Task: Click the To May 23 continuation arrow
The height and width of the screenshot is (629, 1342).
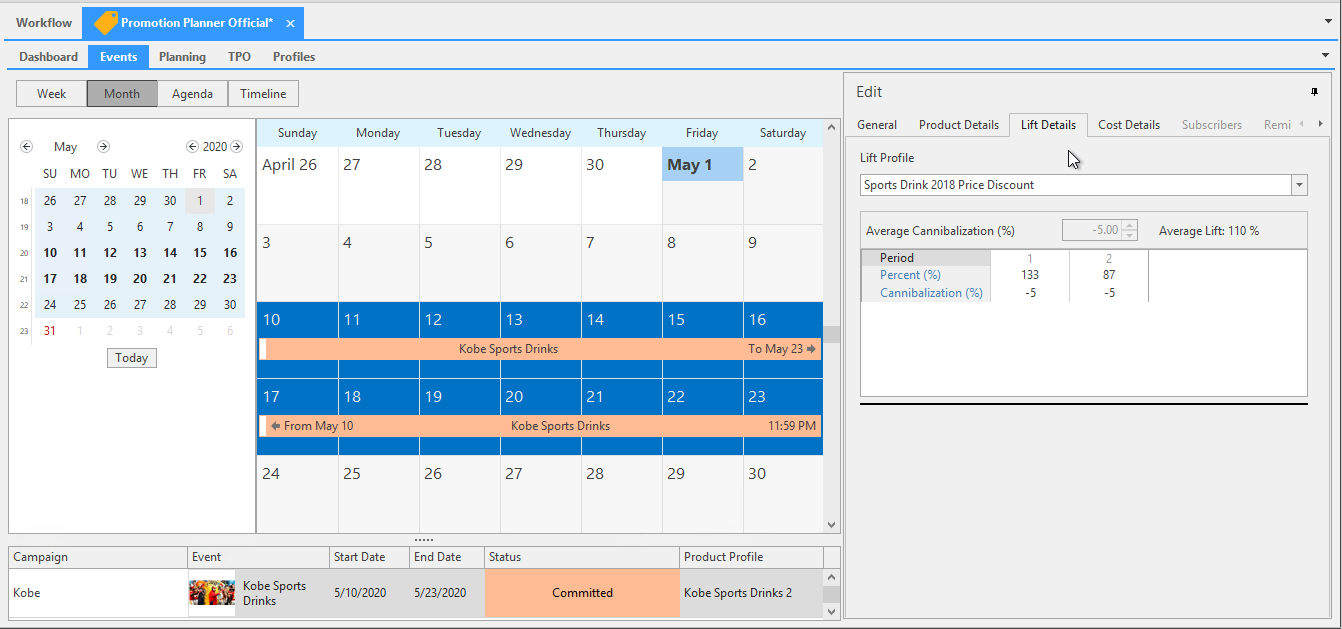Action: 811,349
